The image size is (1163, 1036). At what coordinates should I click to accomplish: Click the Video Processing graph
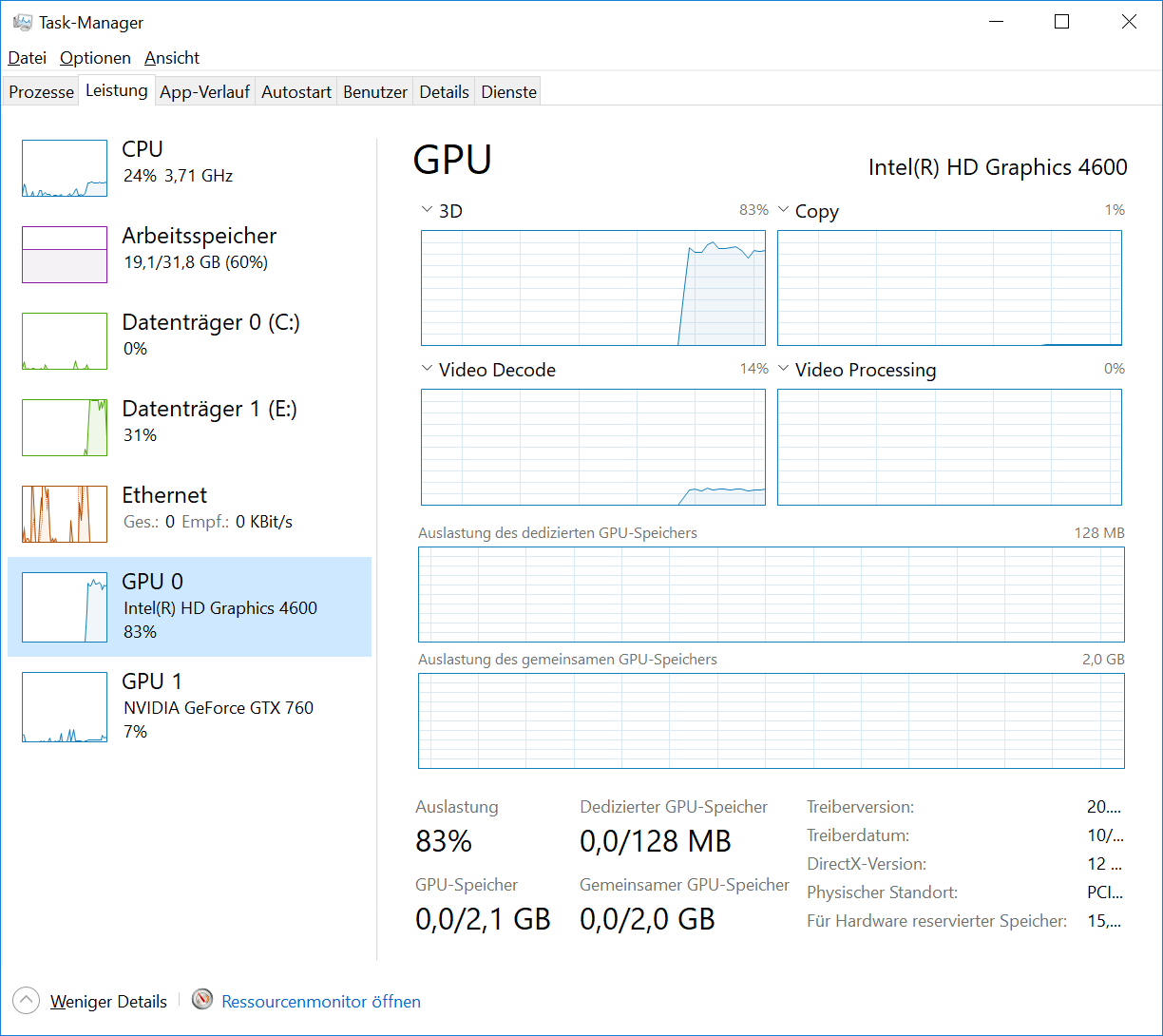click(949, 447)
